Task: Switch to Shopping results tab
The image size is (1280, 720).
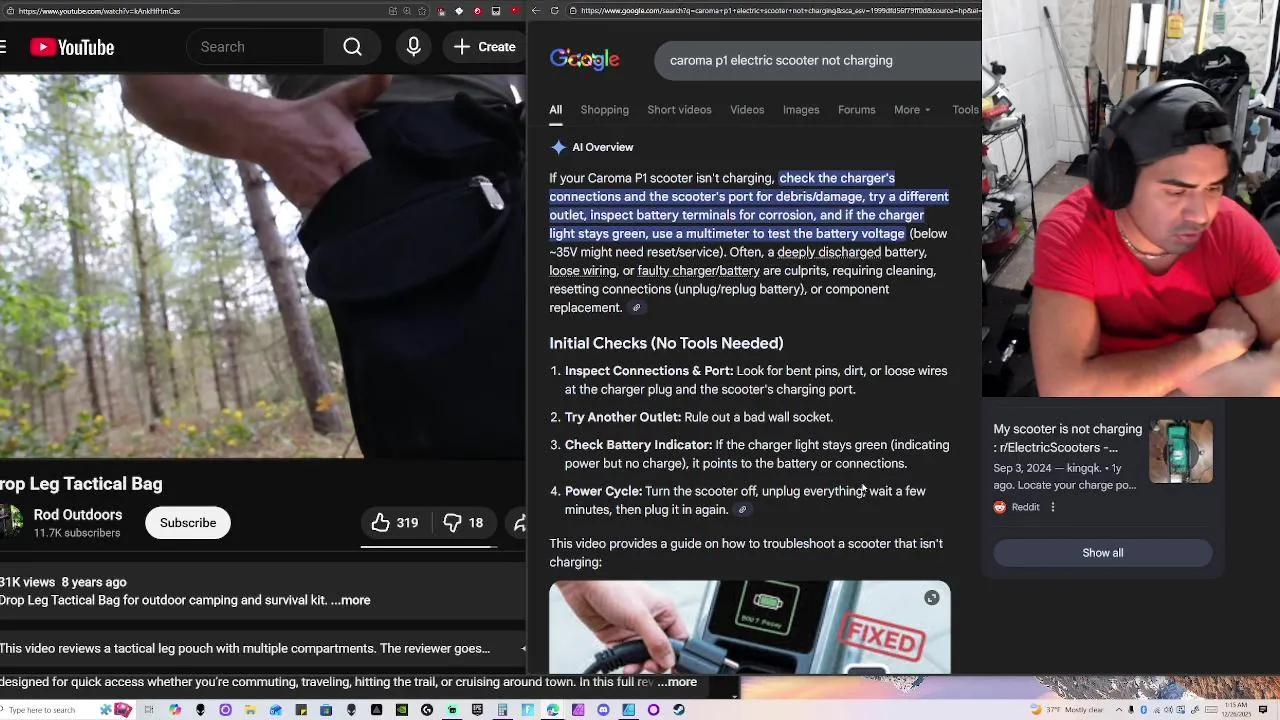Action: coord(604,110)
